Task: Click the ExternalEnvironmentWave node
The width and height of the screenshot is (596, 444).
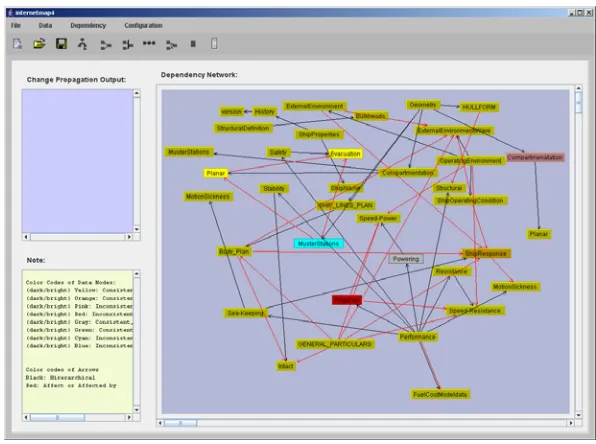Action: (x=454, y=131)
